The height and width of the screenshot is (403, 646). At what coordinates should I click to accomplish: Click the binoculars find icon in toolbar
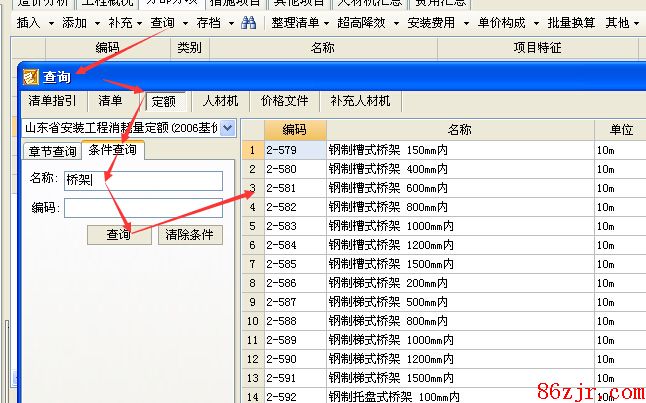[x=249, y=23]
